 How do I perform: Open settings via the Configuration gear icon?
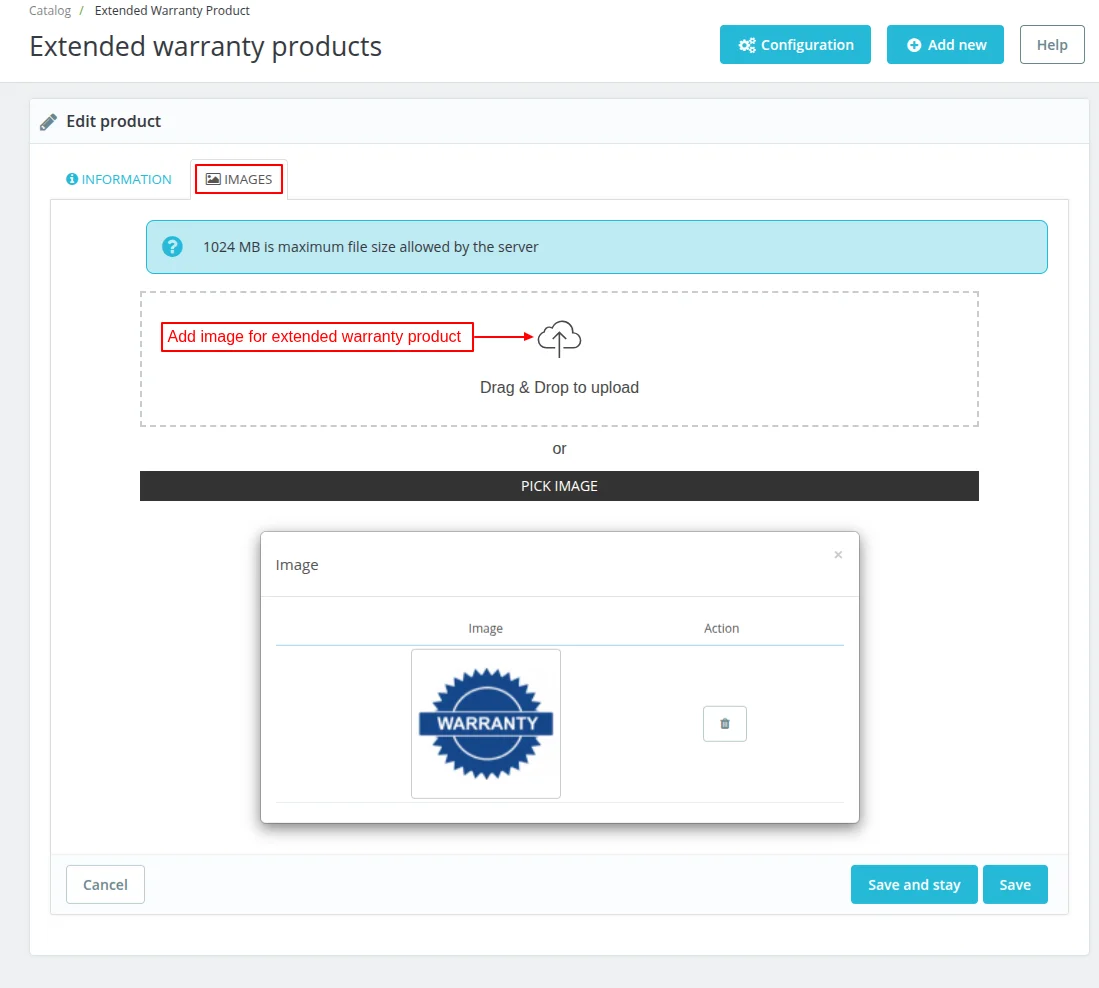(745, 44)
